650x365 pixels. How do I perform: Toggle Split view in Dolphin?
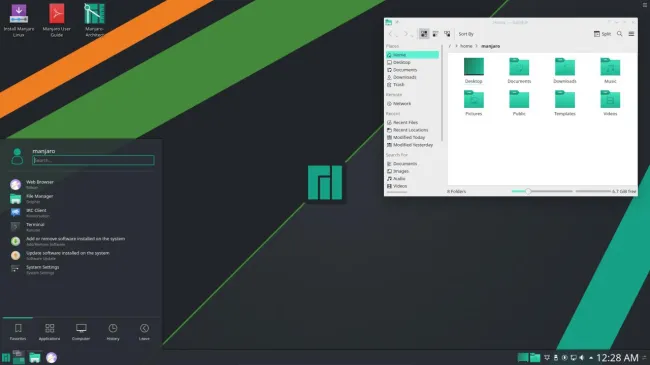[602, 34]
